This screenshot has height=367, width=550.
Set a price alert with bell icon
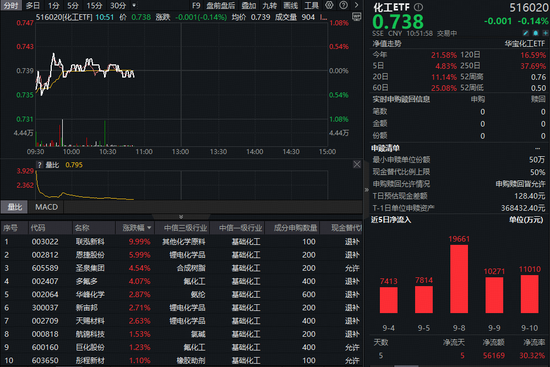[536, 33]
